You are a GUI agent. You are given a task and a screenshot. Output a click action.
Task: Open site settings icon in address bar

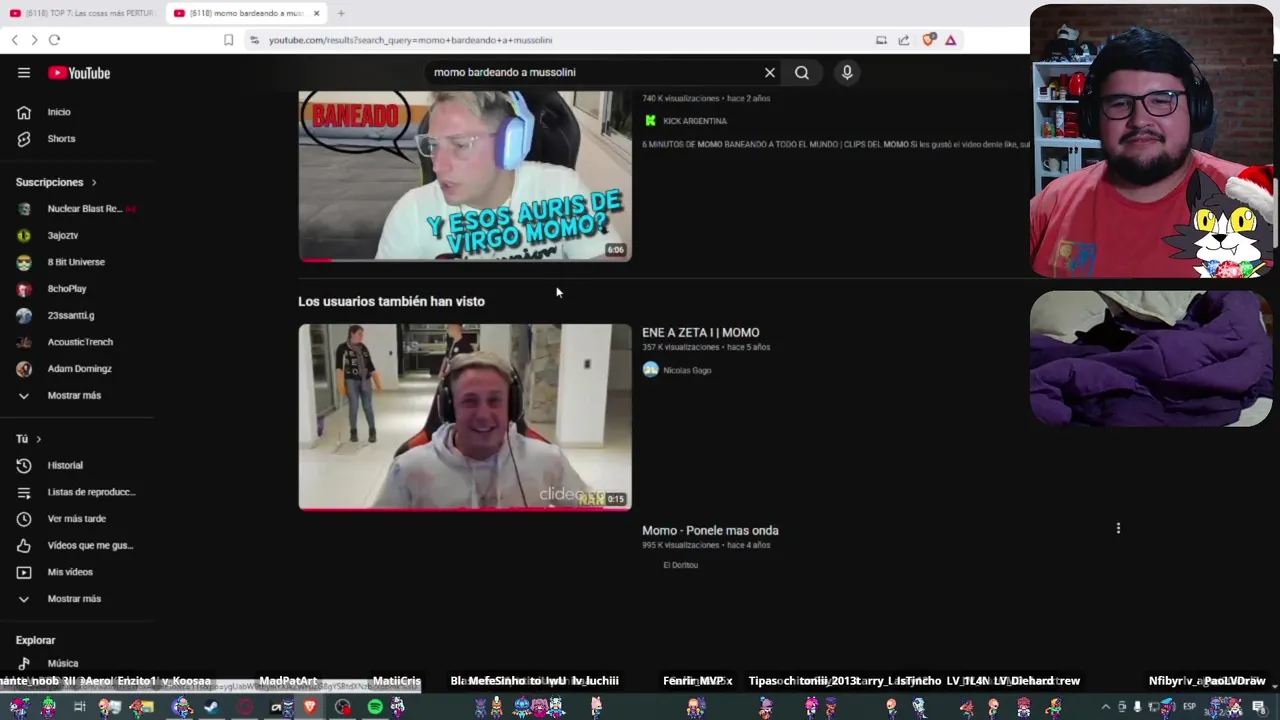(254, 40)
